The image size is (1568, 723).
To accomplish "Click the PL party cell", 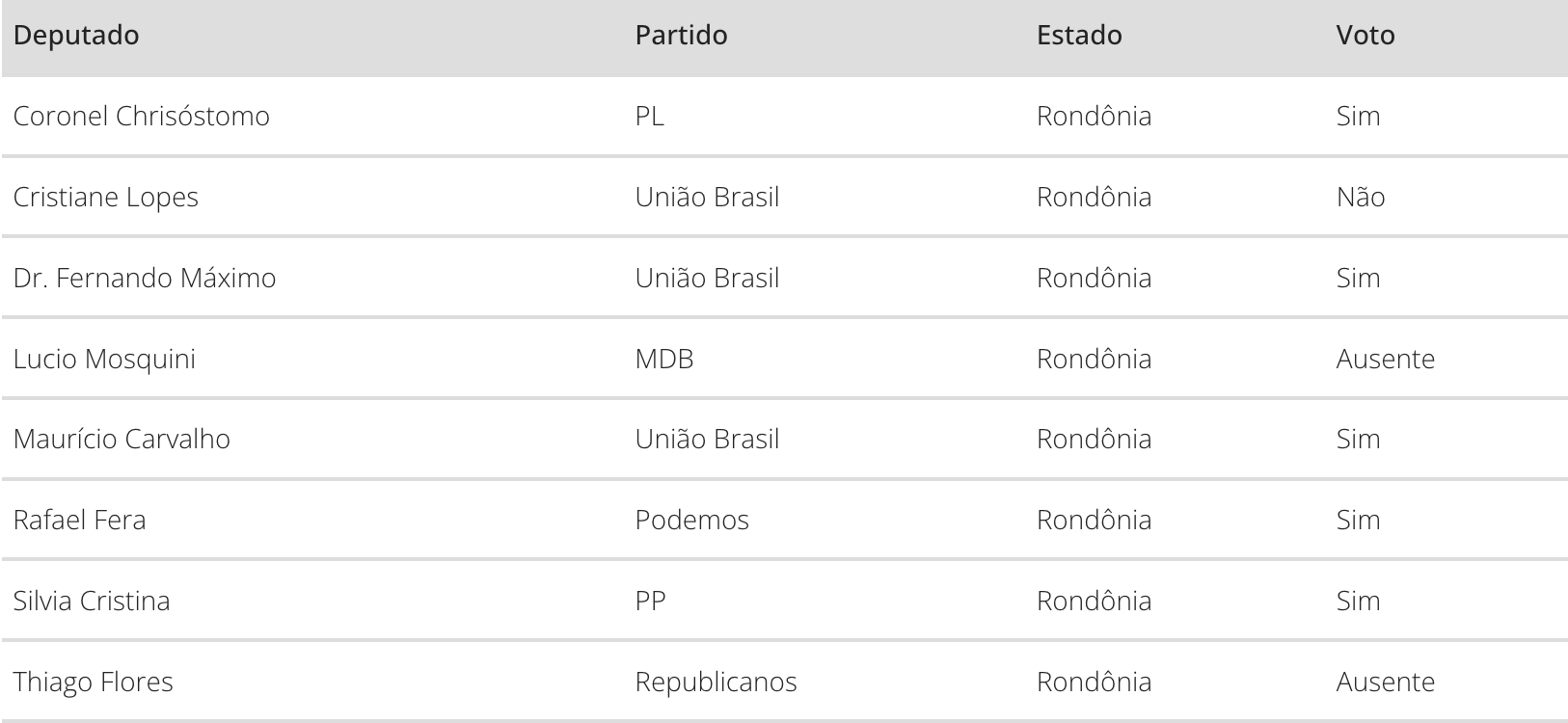I will 649,117.
